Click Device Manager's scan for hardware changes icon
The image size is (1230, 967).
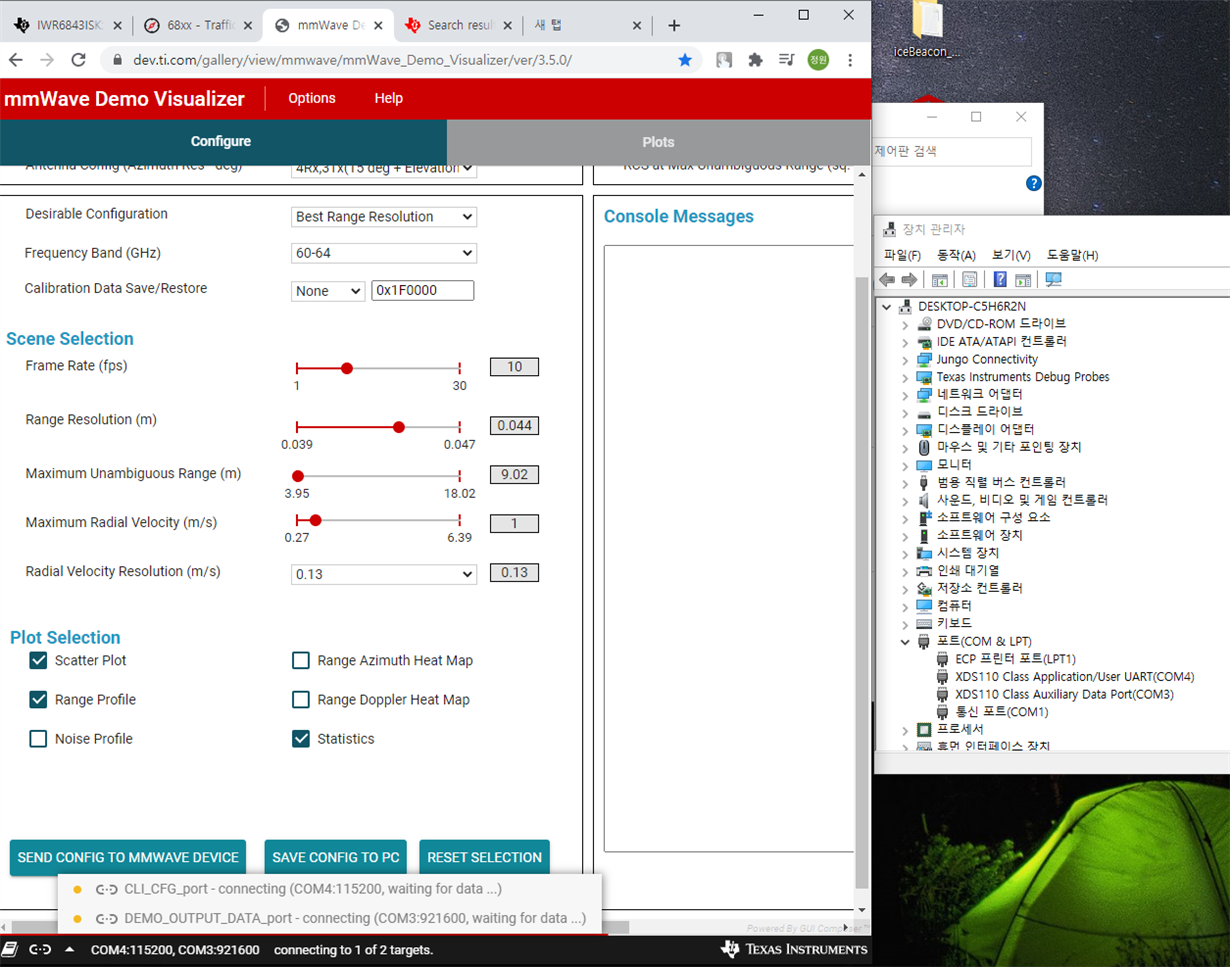coord(1052,280)
